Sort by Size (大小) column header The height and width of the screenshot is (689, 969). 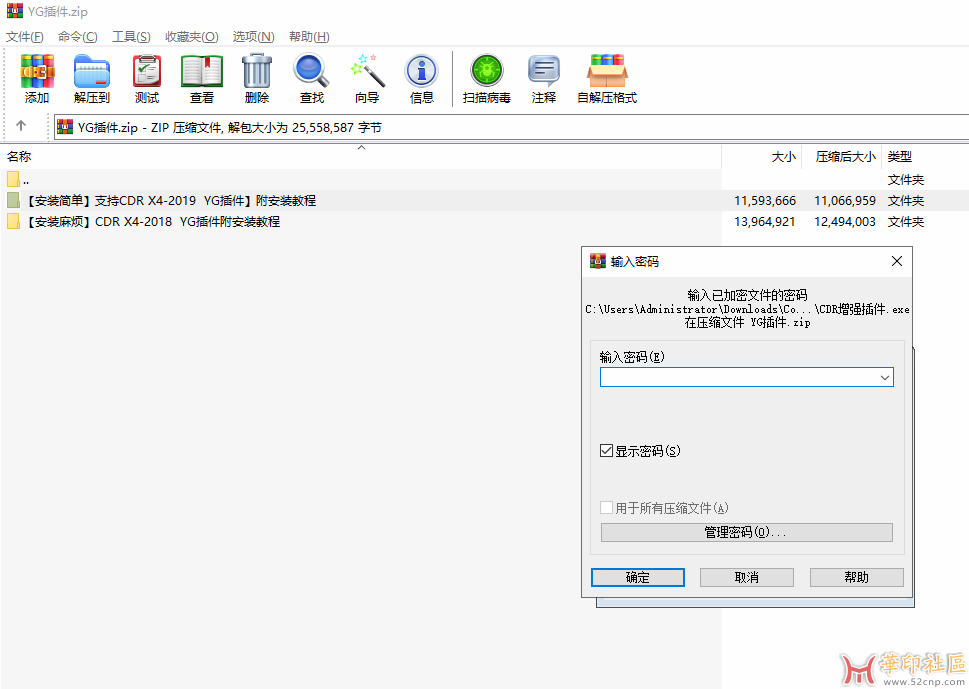(784, 157)
